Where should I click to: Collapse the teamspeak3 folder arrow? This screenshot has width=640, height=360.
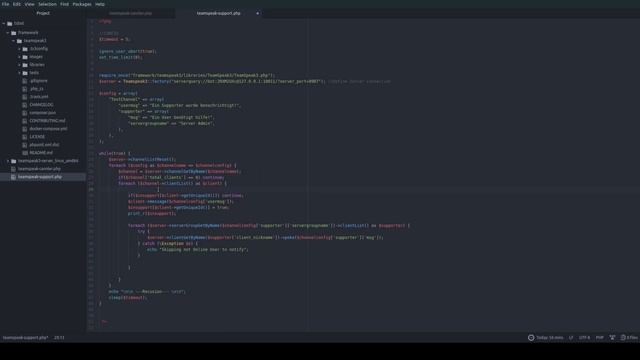coord(13,41)
